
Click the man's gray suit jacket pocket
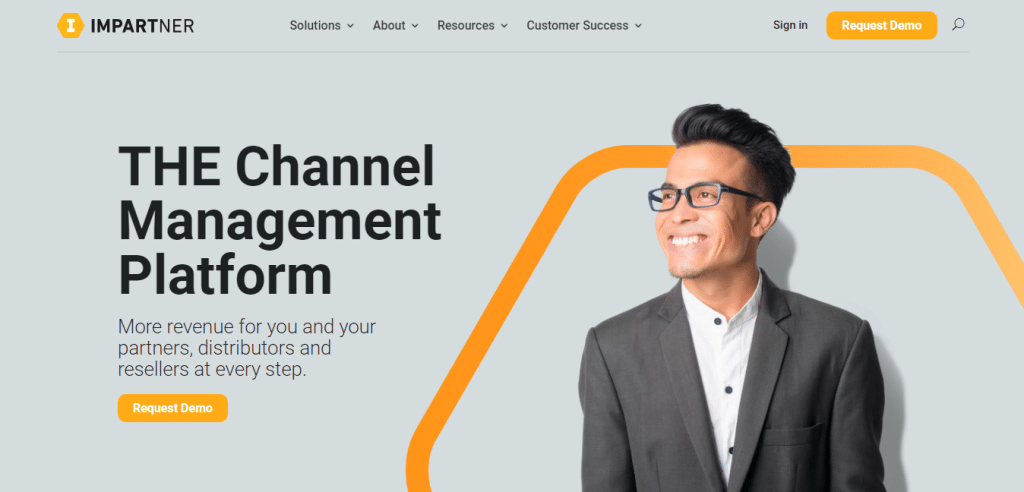[x=793, y=434]
